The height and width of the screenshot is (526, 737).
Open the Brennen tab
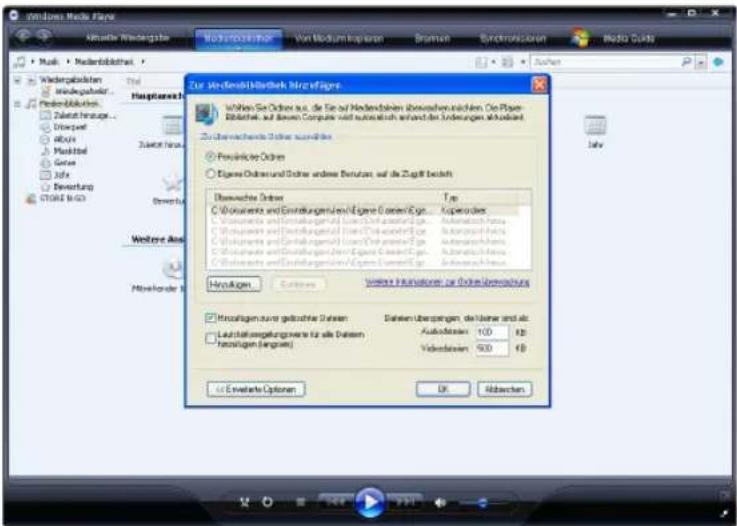432,39
